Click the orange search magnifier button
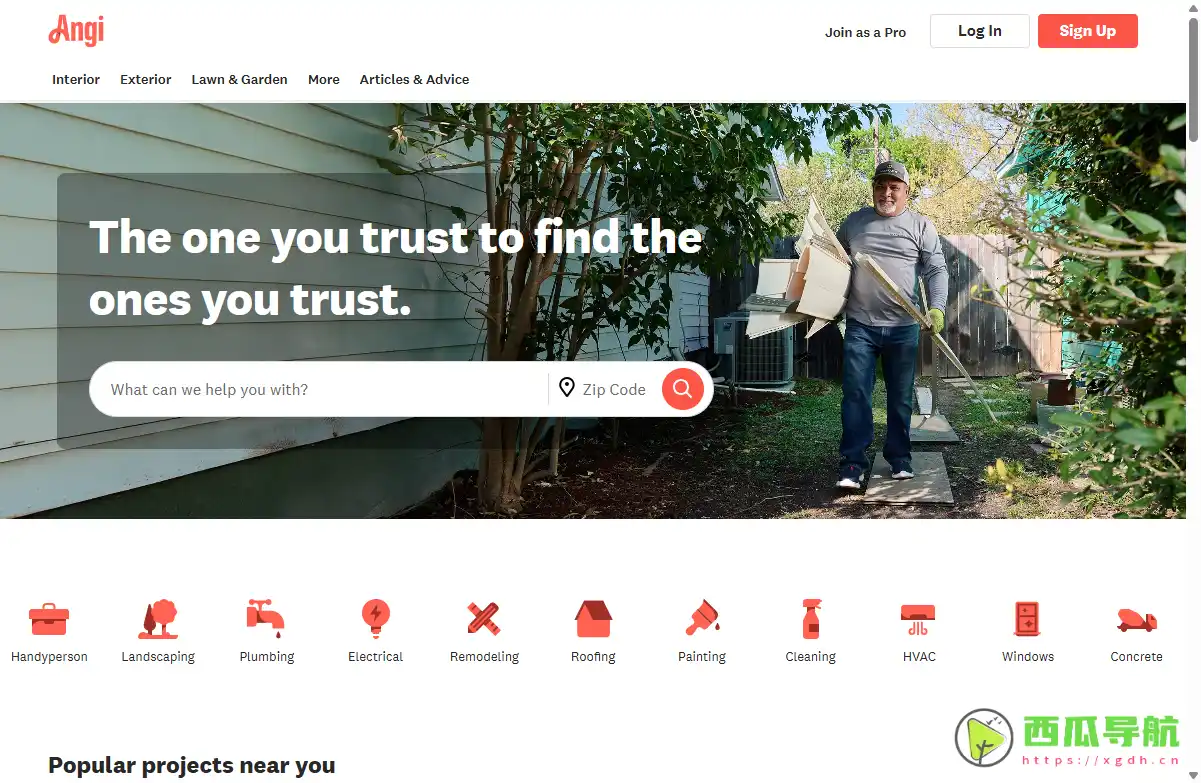Viewport: 1201px width, 783px height. click(683, 389)
